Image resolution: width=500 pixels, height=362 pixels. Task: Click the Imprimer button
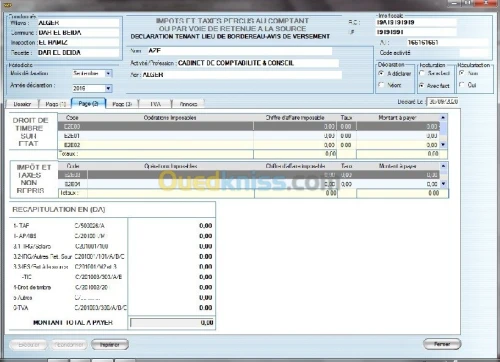tap(110, 345)
